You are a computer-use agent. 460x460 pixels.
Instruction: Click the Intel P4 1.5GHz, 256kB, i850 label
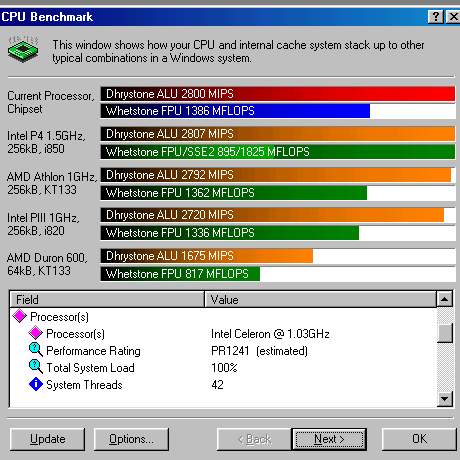point(46,142)
